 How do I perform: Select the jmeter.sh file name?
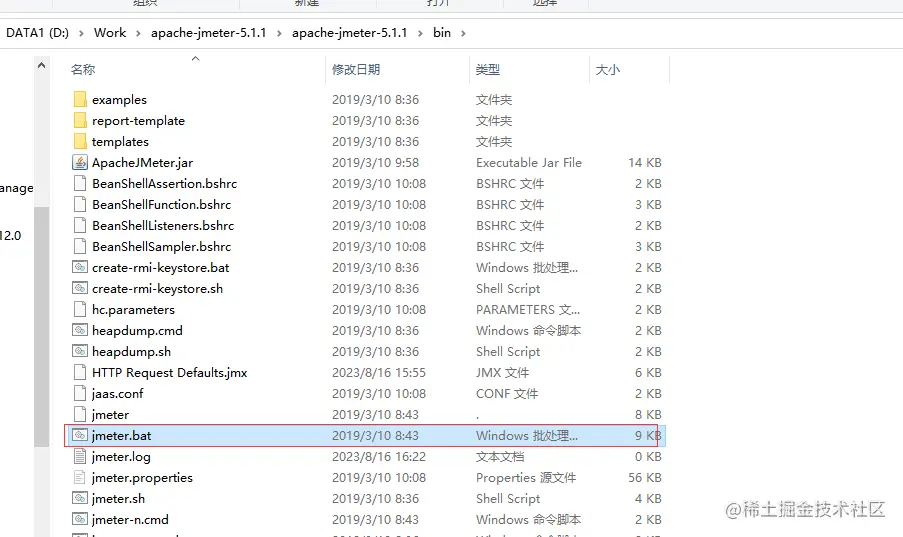point(118,499)
